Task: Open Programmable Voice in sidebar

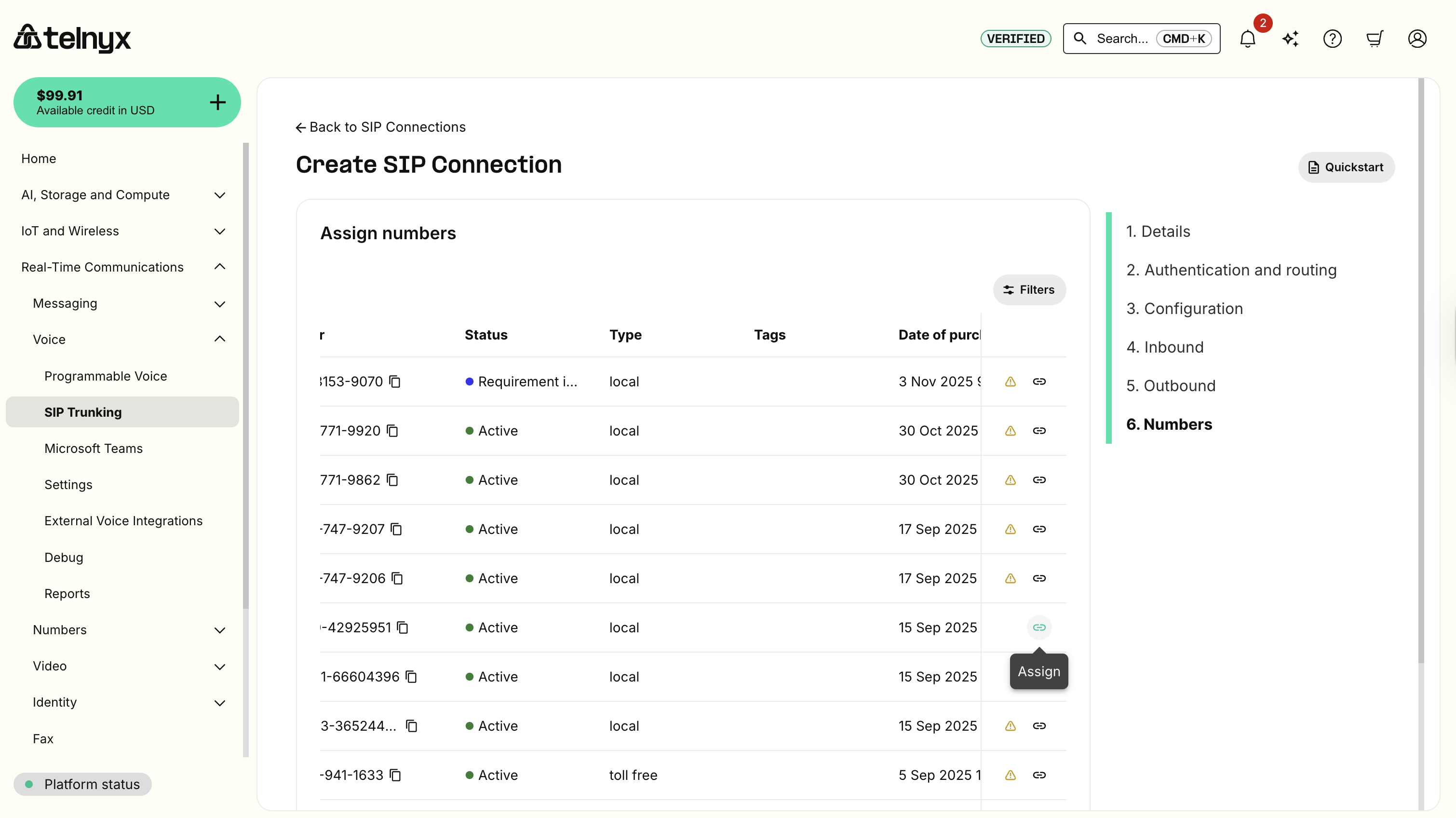Action: [106, 376]
